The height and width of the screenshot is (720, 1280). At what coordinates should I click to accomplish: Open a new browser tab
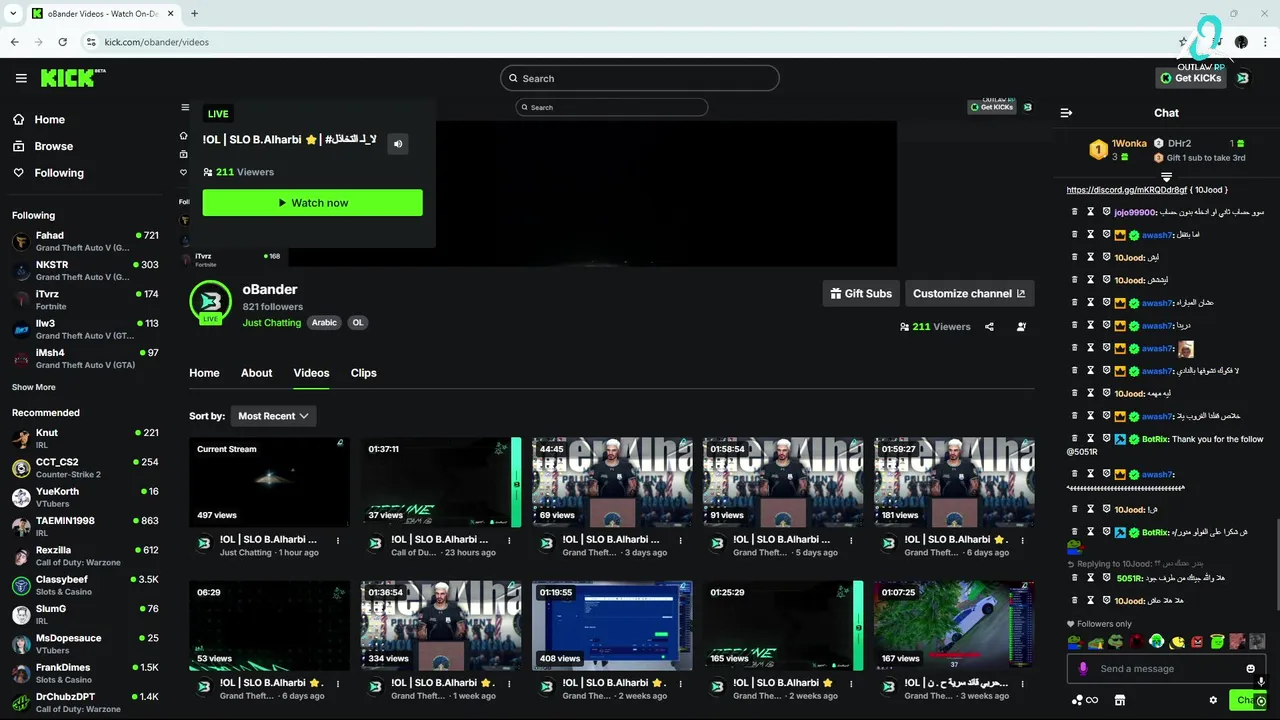point(194,13)
